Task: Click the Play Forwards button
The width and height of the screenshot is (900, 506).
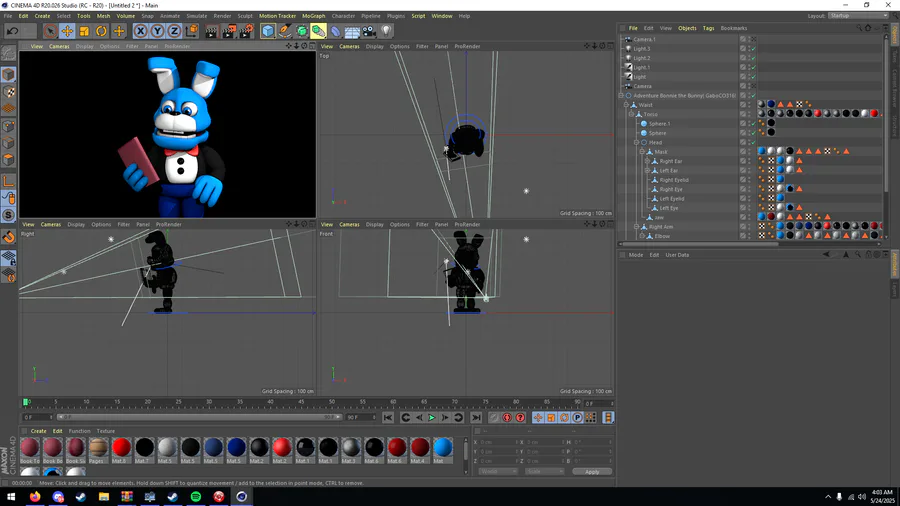Action: coord(432,418)
